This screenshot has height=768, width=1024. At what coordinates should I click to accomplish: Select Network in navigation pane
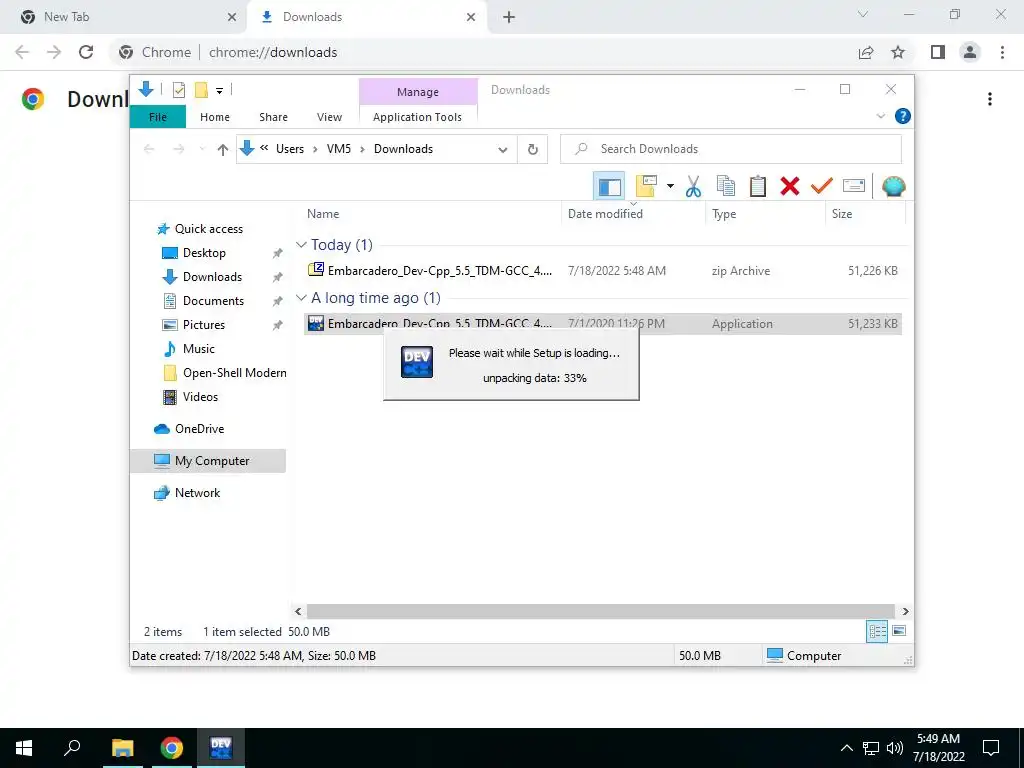point(197,493)
